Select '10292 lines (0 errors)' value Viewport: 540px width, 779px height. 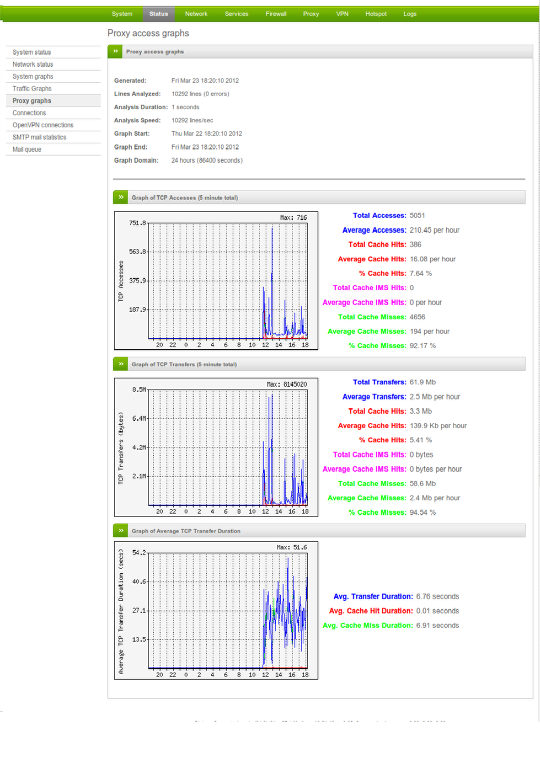pyautogui.click(x=200, y=94)
